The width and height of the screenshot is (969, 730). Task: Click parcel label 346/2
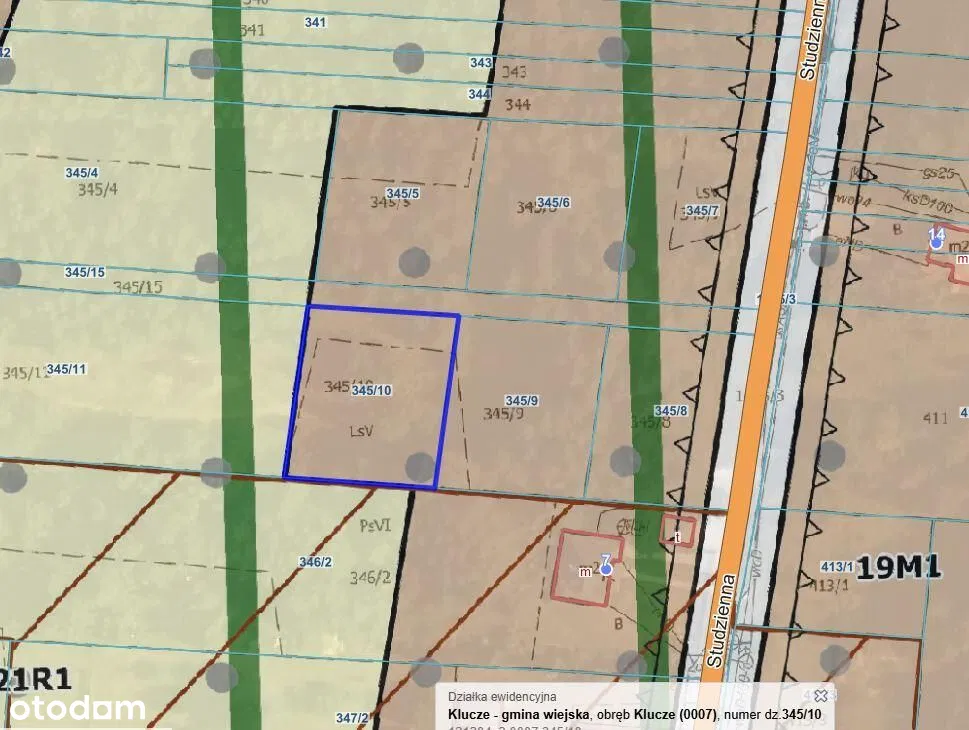(315, 562)
